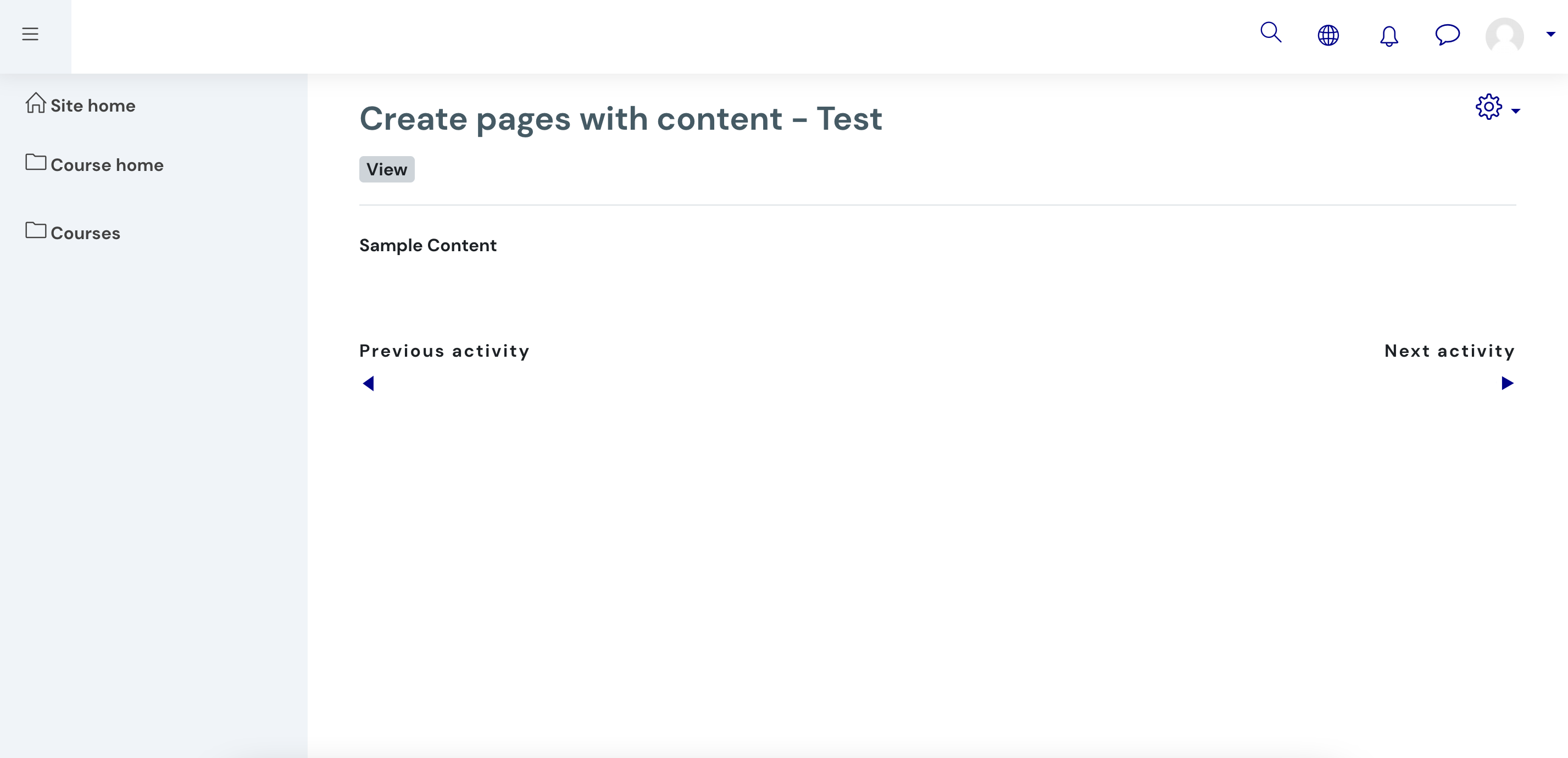This screenshot has height=758, width=1568.
Task: Go to Site home link
Action: 92,106
